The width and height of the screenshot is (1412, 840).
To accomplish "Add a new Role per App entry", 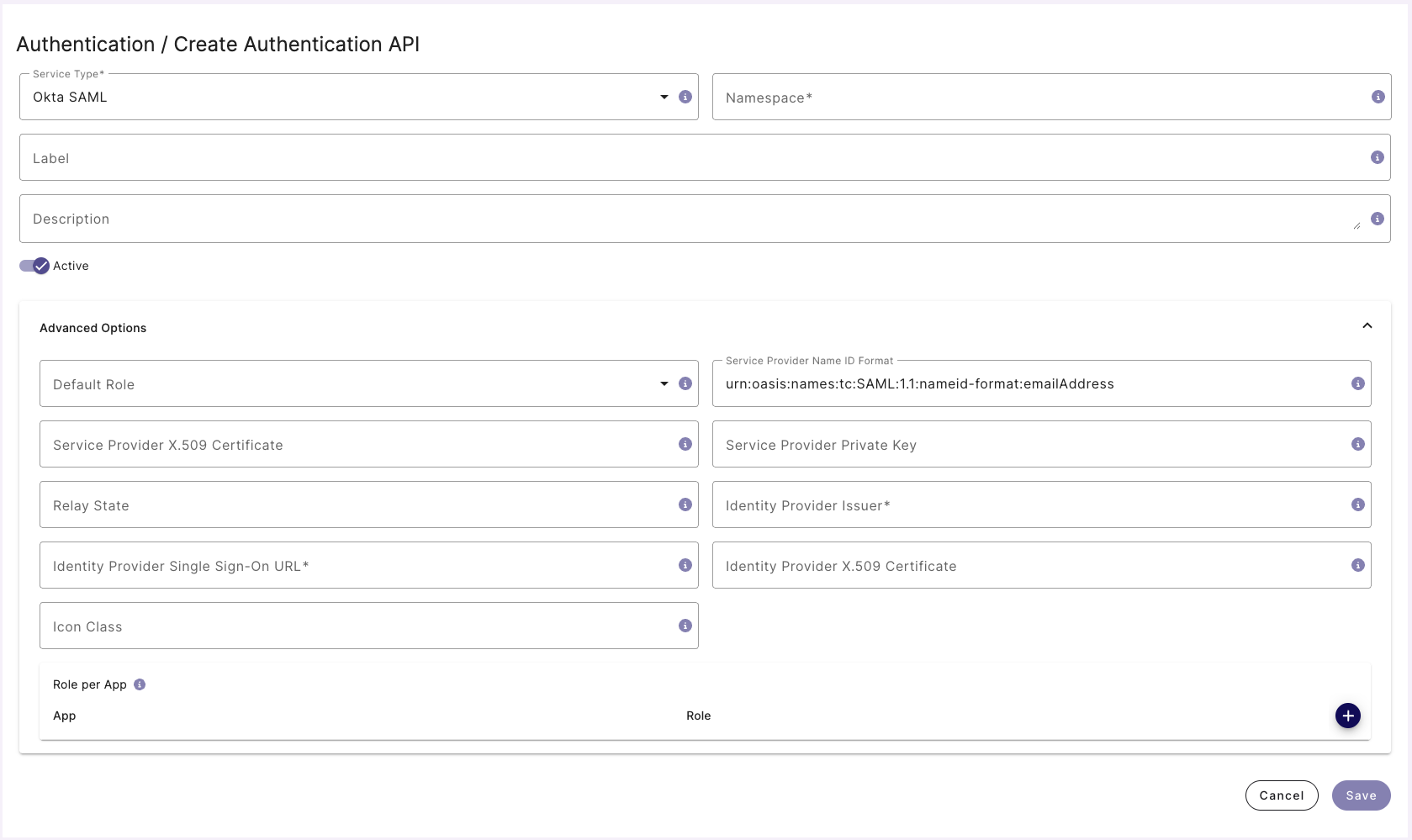I will pos(1347,716).
